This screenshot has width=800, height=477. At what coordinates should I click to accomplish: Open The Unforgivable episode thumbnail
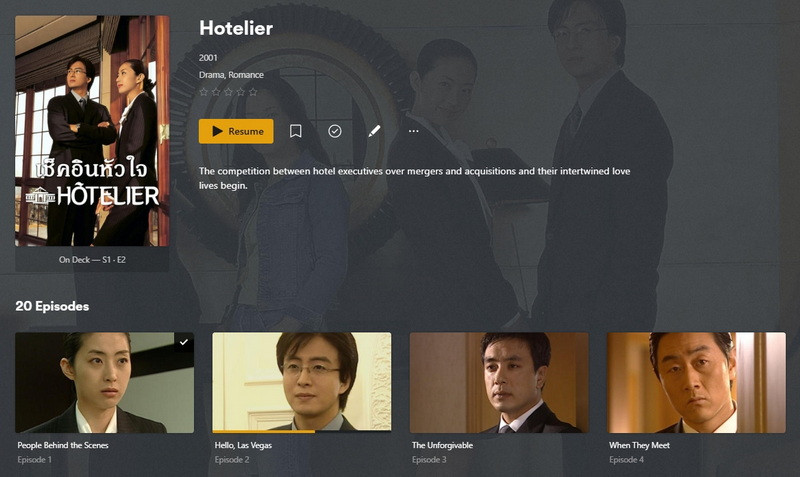pos(499,383)
